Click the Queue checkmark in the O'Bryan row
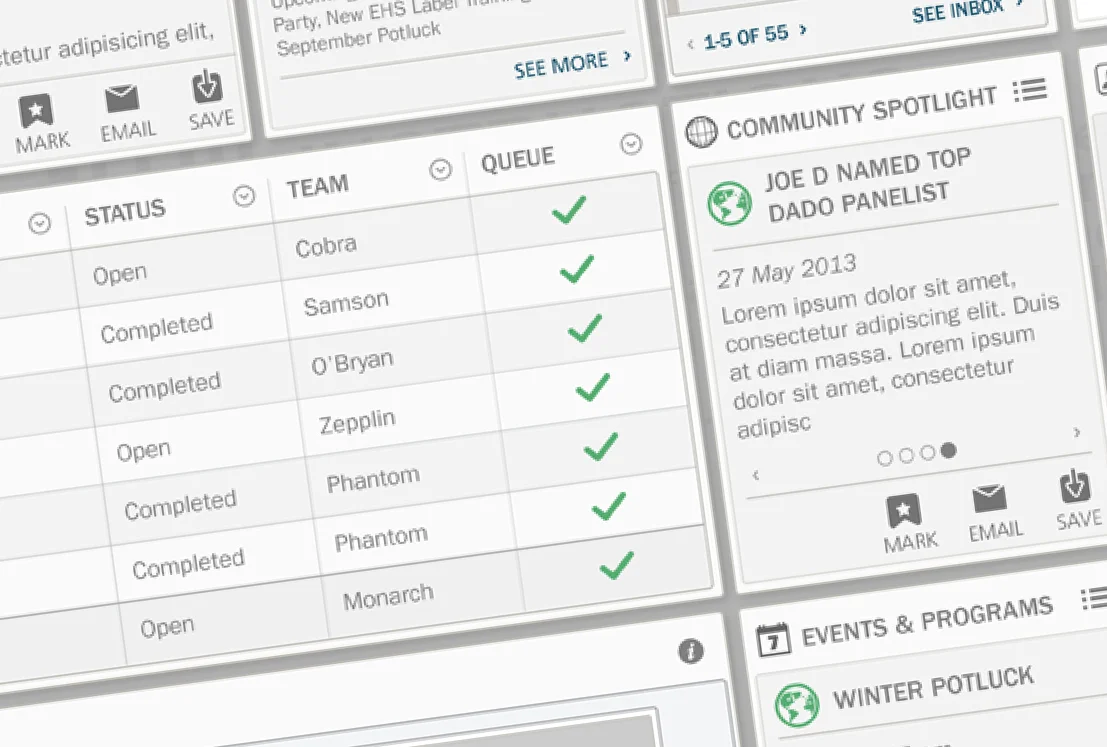 [x=585, y=328]
